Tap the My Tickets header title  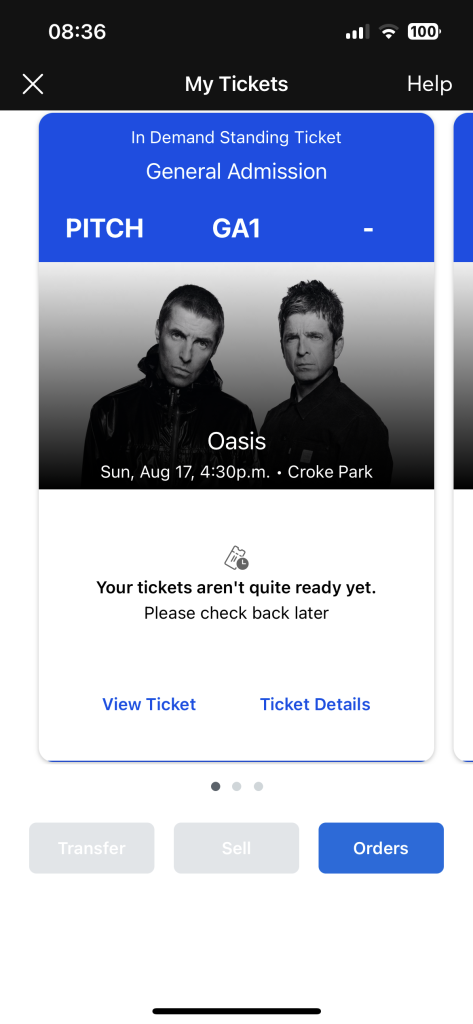coord(236,84)
